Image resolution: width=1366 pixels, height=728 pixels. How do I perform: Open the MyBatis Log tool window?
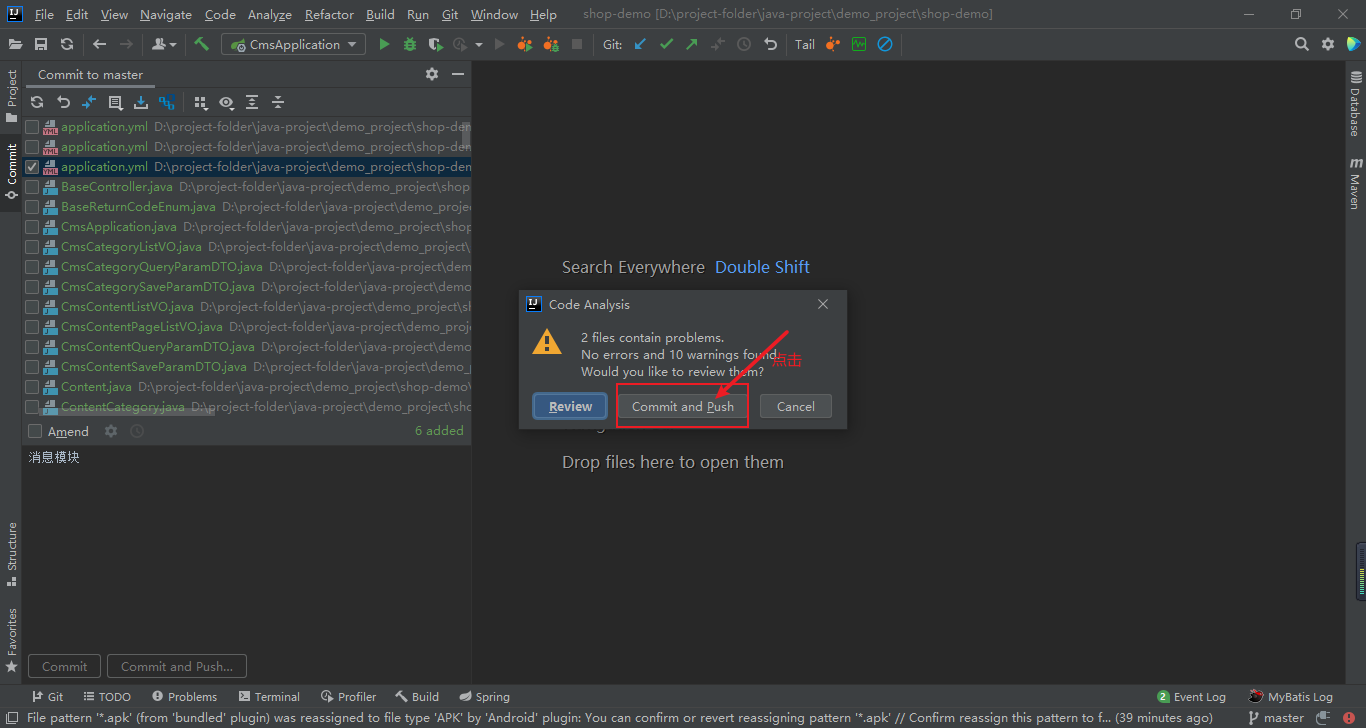[x=1291, y=697]
